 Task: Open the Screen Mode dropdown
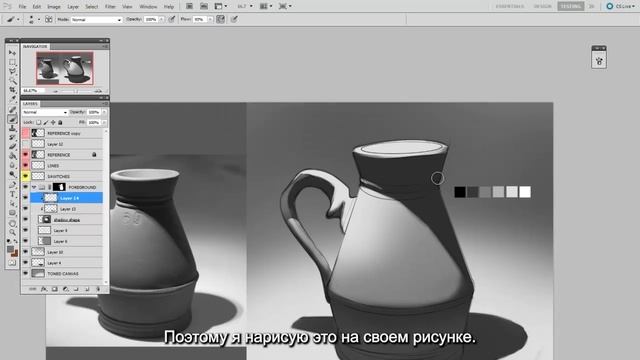click(284, 6)
